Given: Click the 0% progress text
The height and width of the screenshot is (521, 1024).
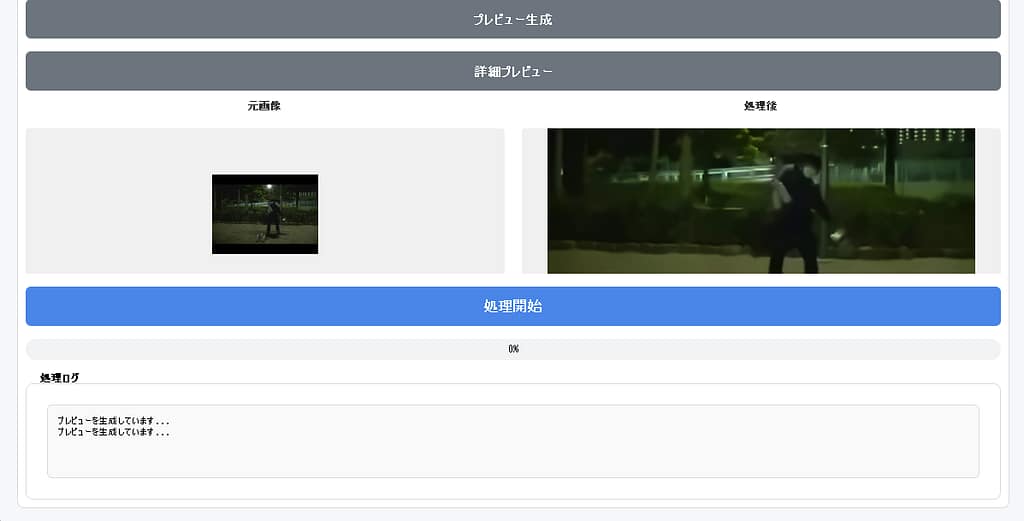Looking at the screenshot, I should coord(513,349).
